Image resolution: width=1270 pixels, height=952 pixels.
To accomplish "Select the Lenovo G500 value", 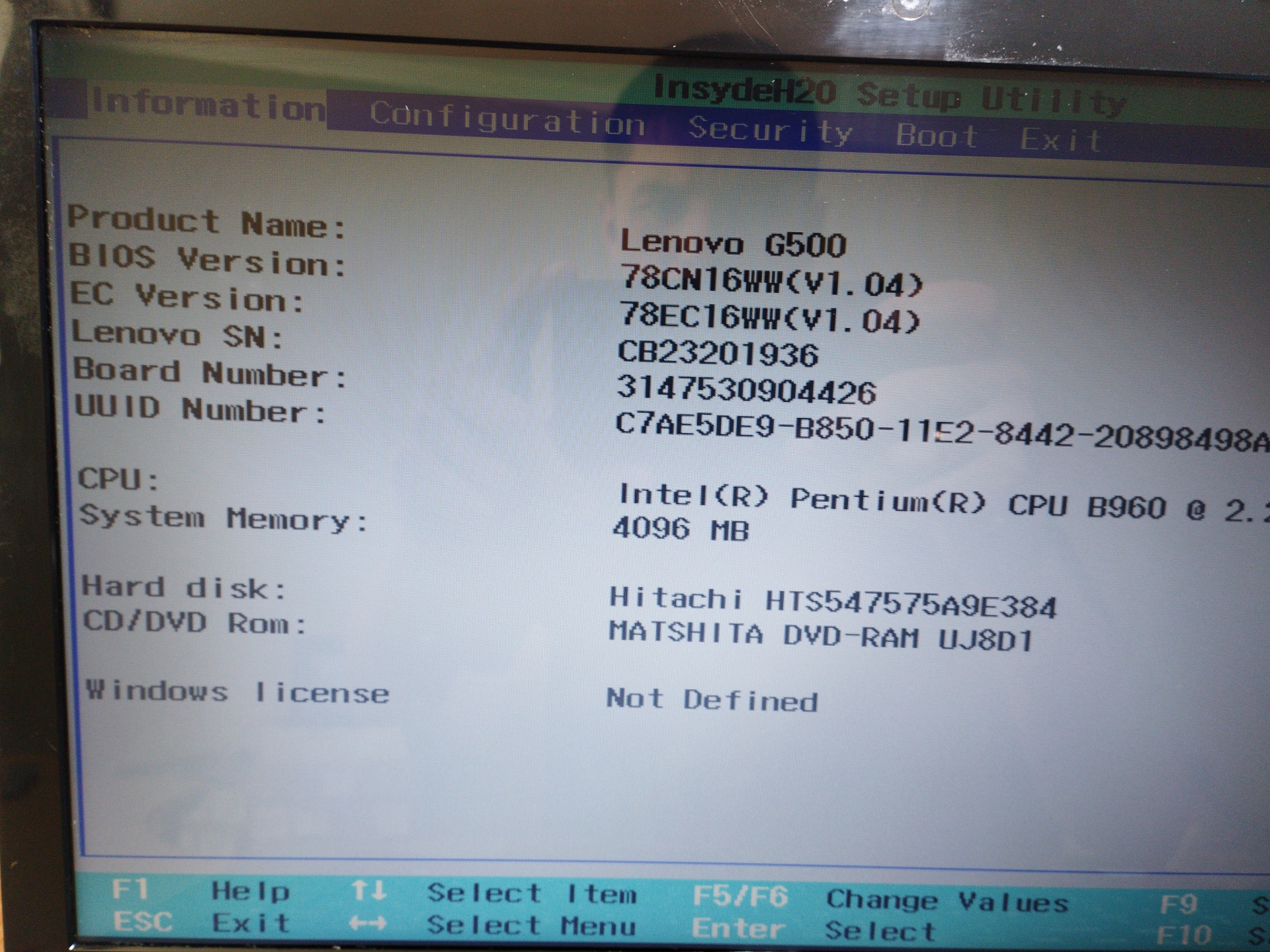I will [733, 244].
